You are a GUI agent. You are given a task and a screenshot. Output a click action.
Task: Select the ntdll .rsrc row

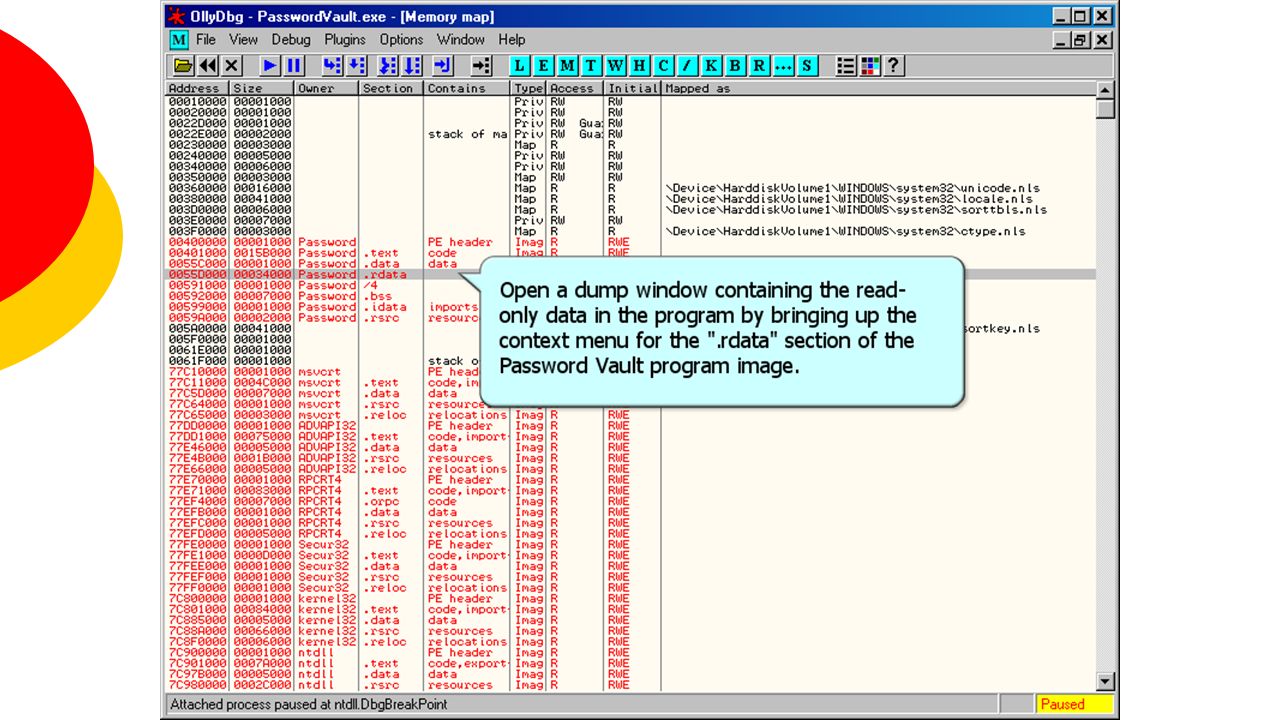(x=630, y=685)
